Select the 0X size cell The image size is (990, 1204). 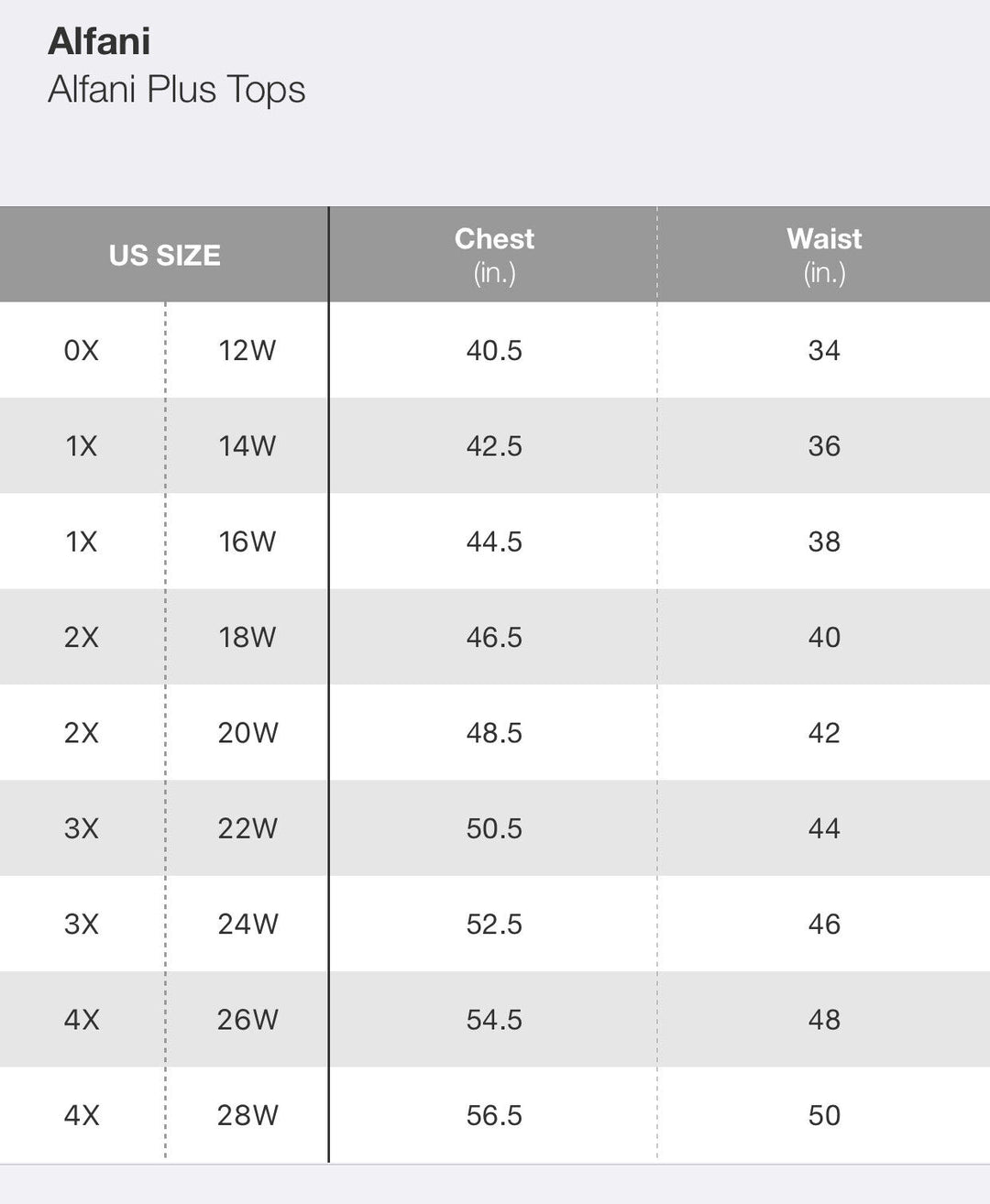82,350
